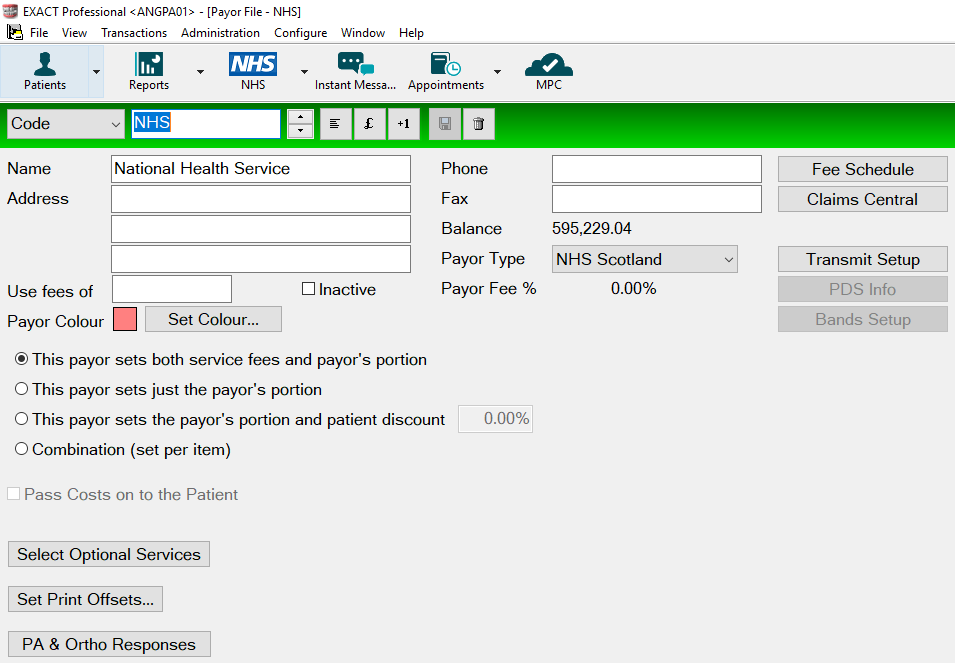Tick the Inactive checkbox
This screenshot has height=663, width=955.
tap(309, 289)
